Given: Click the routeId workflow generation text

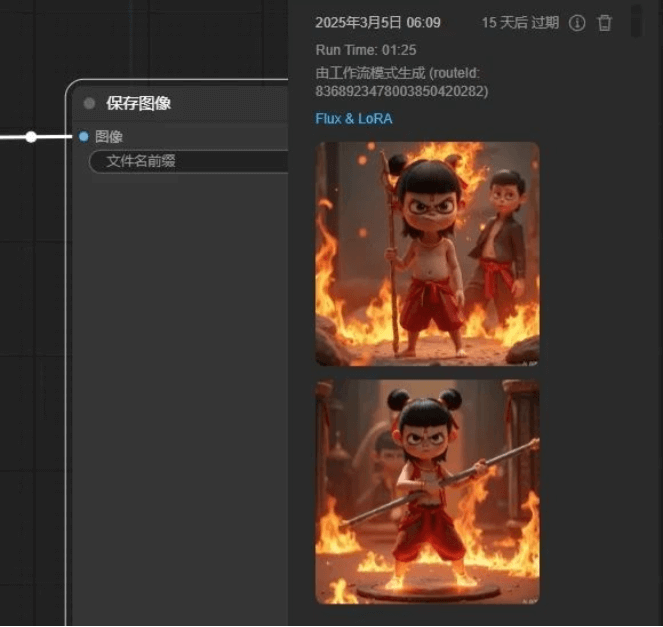Looking at the screenshot, I should [401, 82].
